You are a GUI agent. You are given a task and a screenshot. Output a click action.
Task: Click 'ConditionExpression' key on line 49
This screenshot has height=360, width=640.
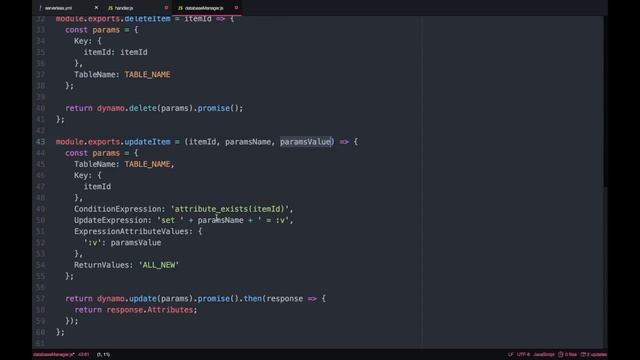118,209
